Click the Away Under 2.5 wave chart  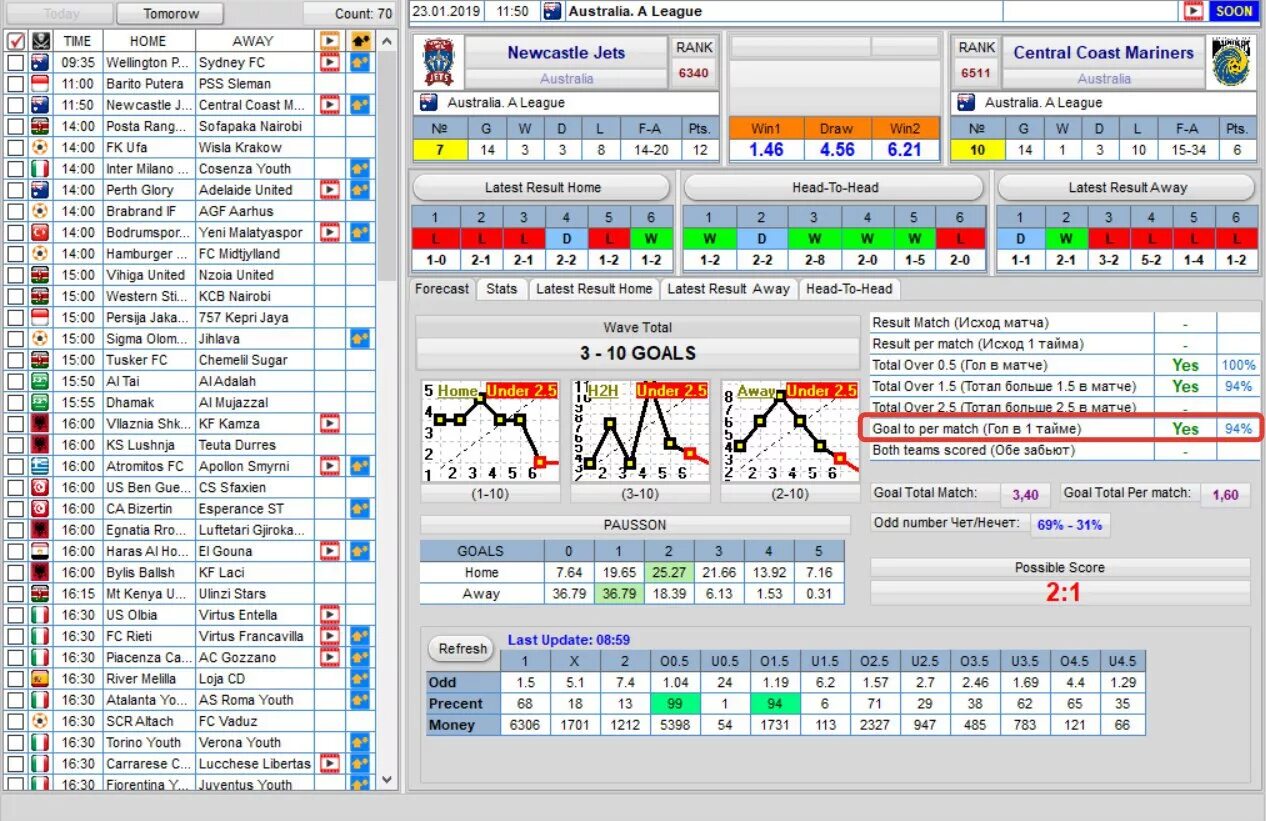790,432
